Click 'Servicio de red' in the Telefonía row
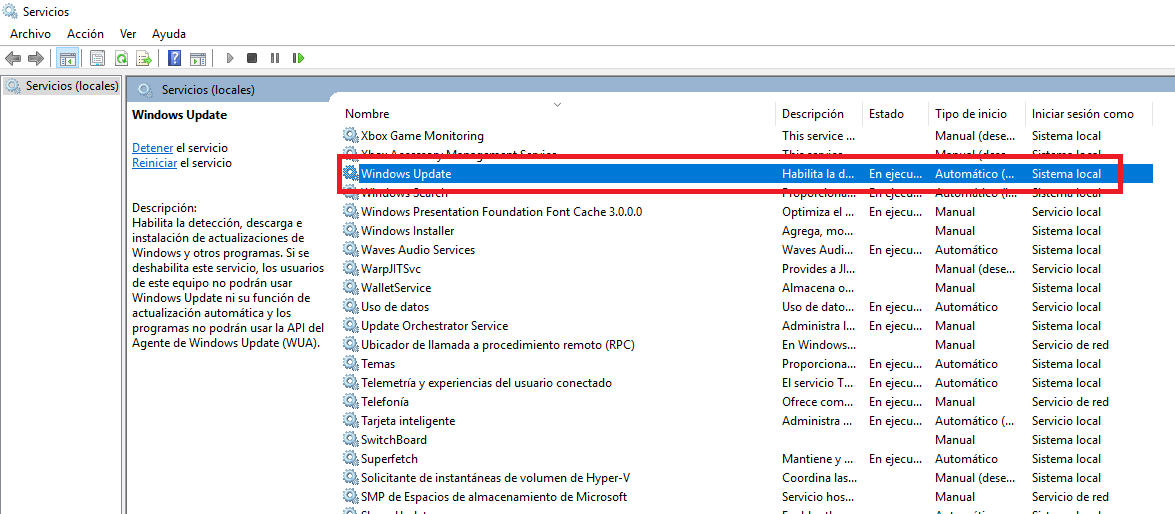Viewport: 1175px width, 514px height. pos(1070,402)
